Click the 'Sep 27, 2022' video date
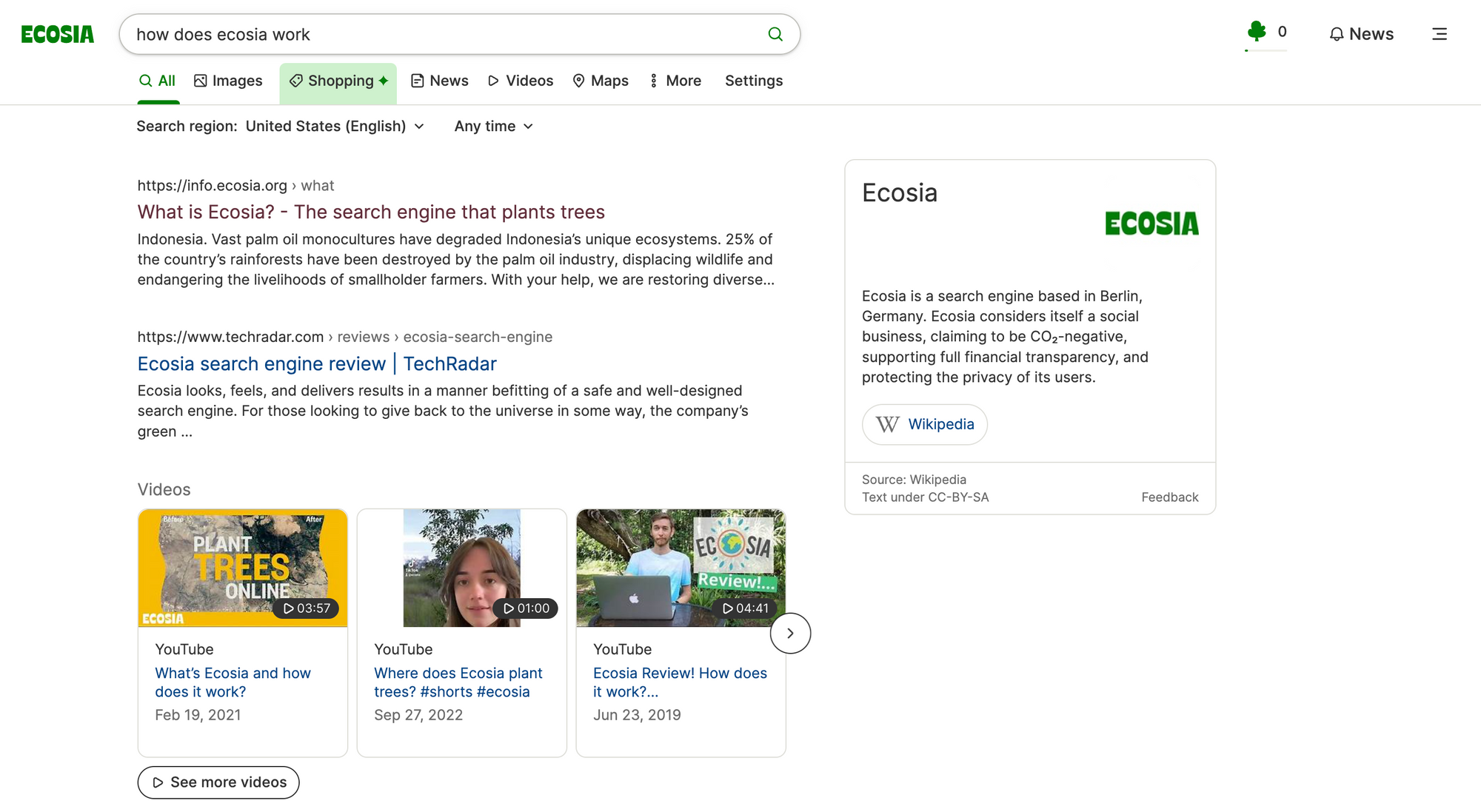Image resolution: width=1481 pixels, height=812 pixels. [x=418, y=715]
